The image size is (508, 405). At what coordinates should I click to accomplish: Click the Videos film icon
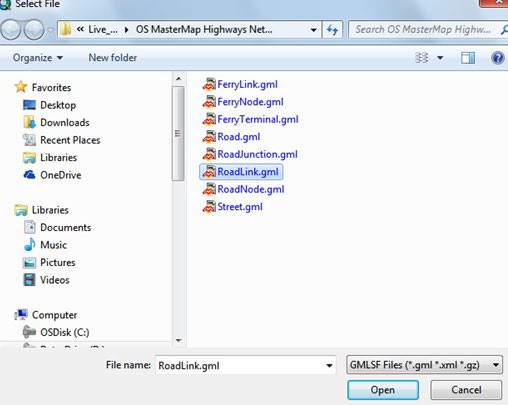click(x=29, y=280)
